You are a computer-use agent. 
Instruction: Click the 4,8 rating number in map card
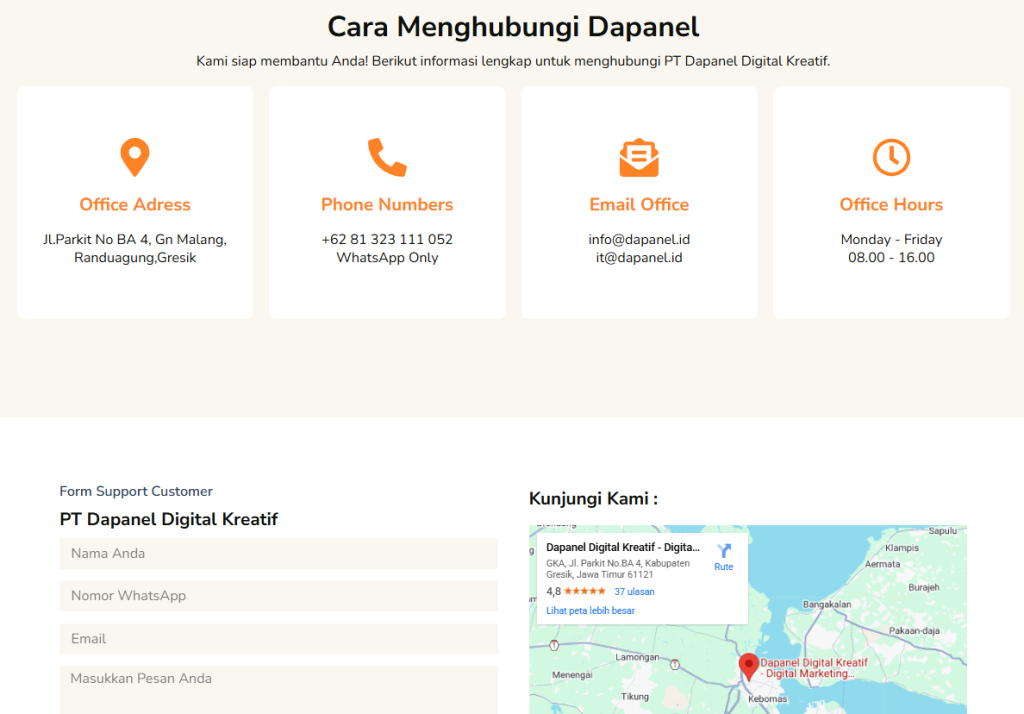pos(553,591)
